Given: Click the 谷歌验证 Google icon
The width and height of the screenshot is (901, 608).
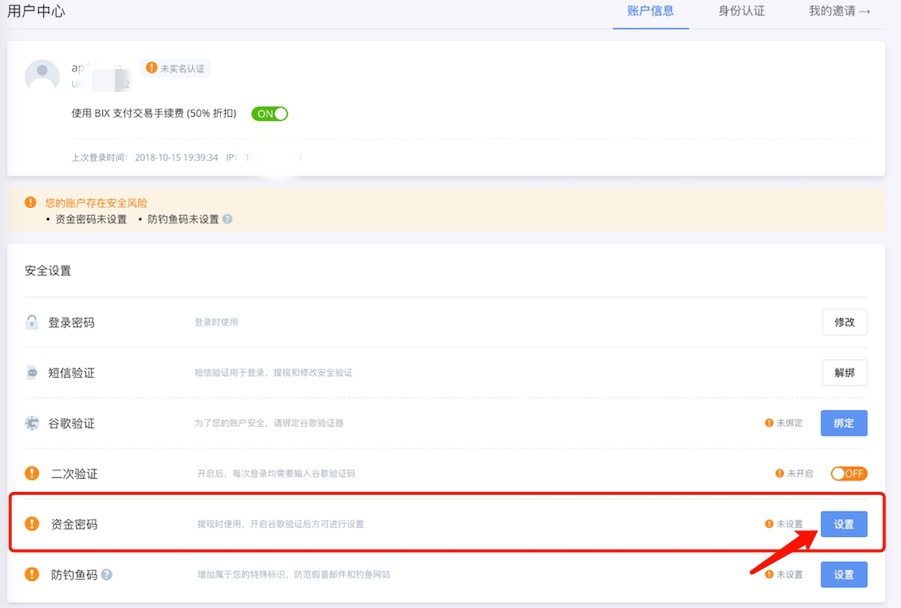Looking at the screenshot, I should click(32, 424).
